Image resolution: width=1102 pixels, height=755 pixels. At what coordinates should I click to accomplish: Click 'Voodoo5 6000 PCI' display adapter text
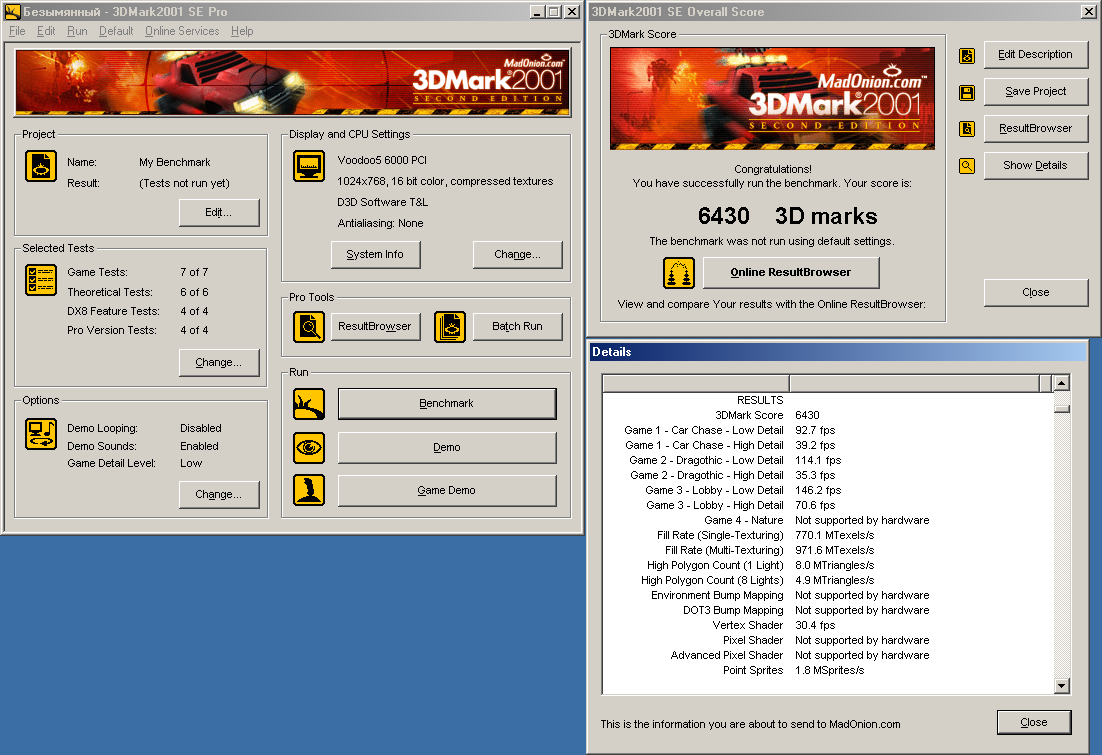click(382, 160)
